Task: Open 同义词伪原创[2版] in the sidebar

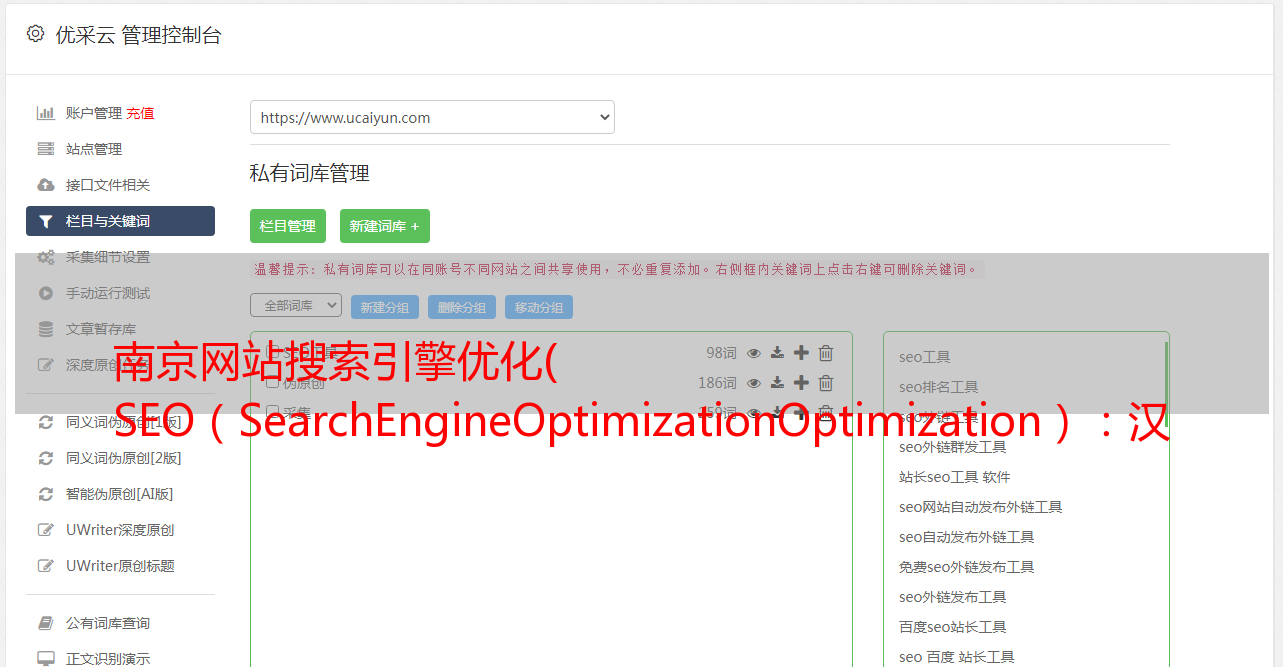Action: point(124,458)
